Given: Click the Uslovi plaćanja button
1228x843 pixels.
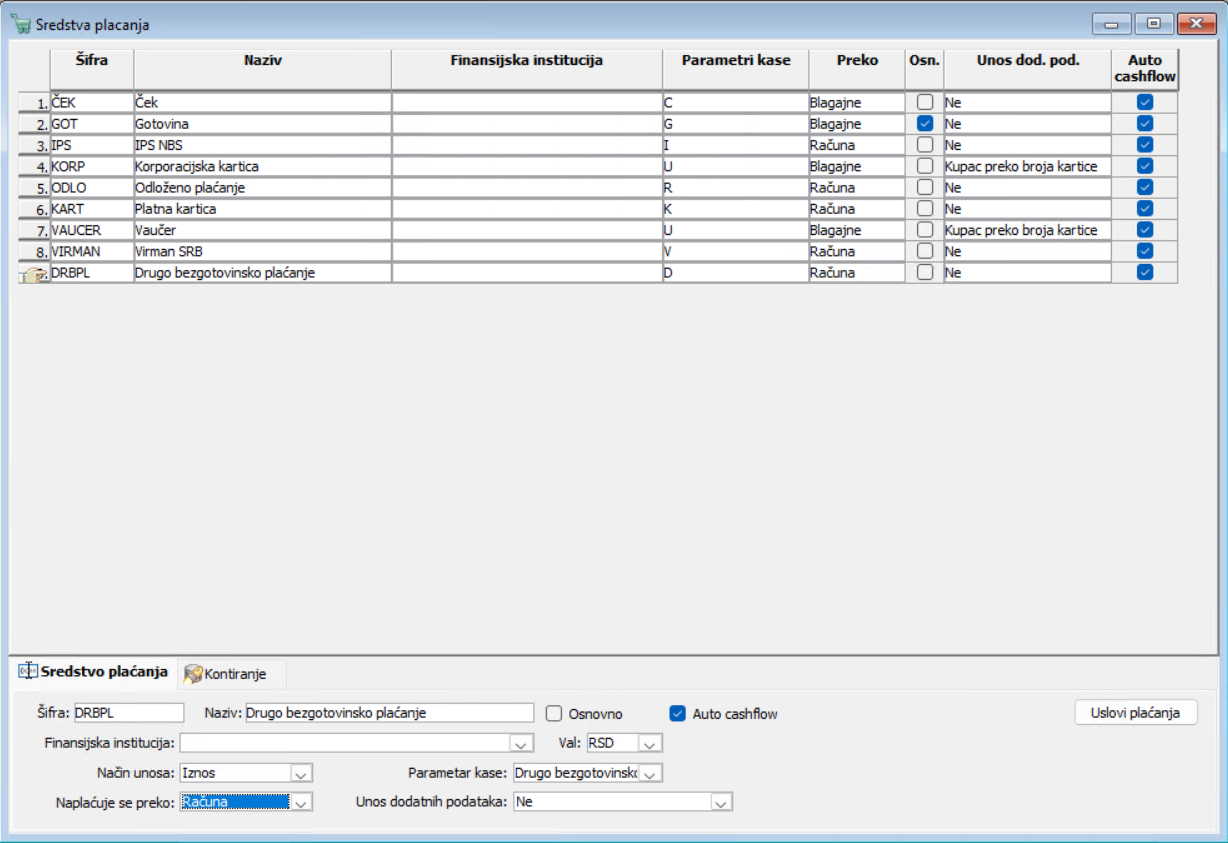Looking at the screenshot, I should pyautogui.click(x=1136, y=712).
